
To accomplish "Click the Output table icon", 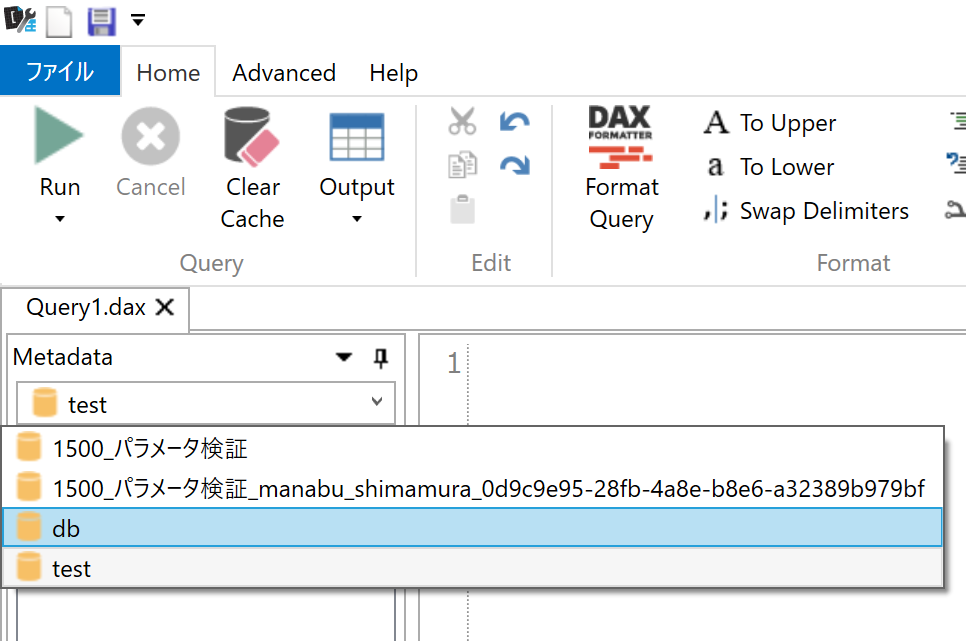I will tap(357, 137).
